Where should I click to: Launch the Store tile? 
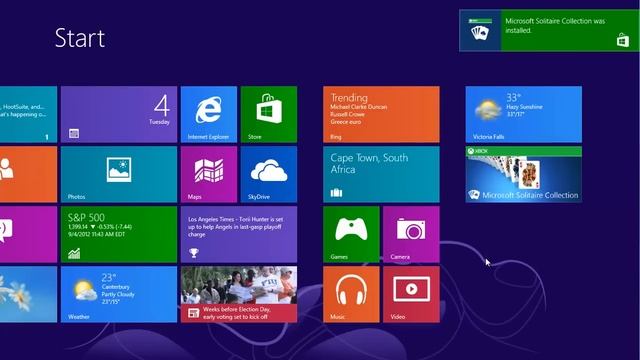[x=269, y=114]
